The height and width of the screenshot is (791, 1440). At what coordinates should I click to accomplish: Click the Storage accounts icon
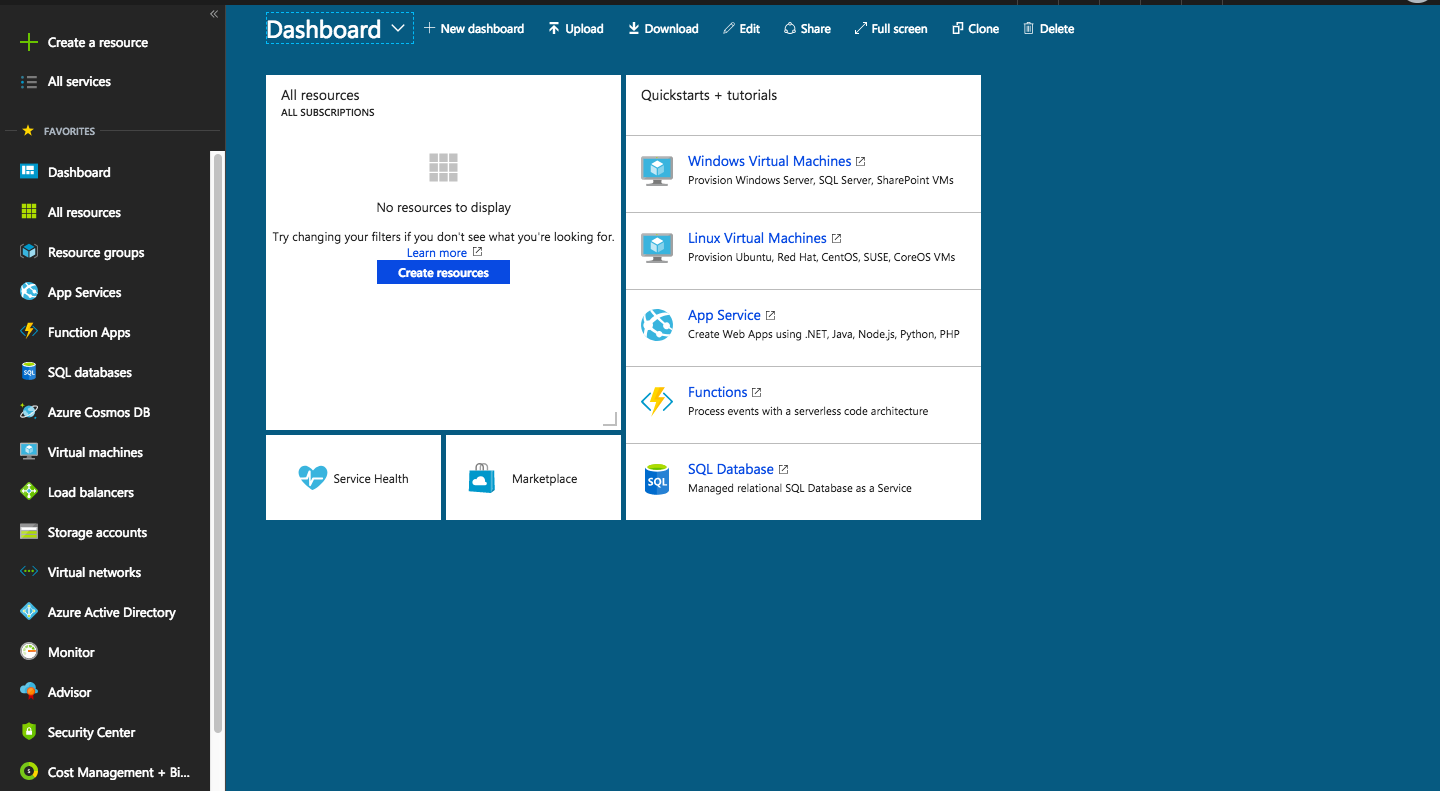(x=29, y=532)
